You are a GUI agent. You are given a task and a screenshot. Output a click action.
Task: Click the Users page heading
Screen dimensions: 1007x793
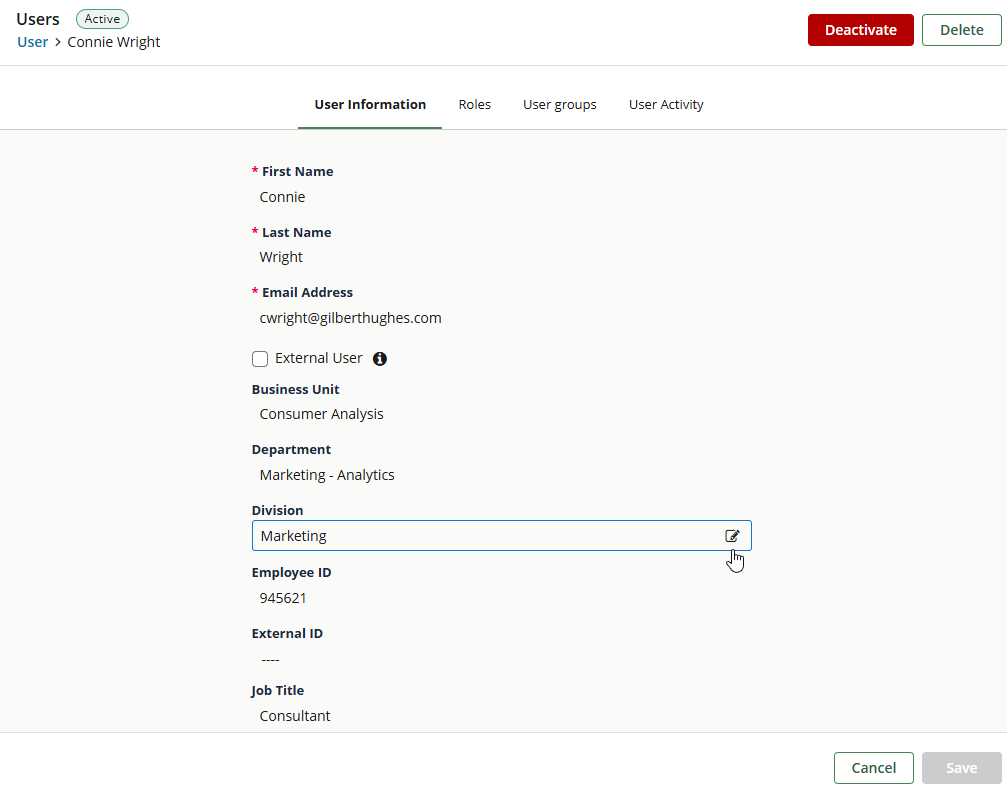38,19
